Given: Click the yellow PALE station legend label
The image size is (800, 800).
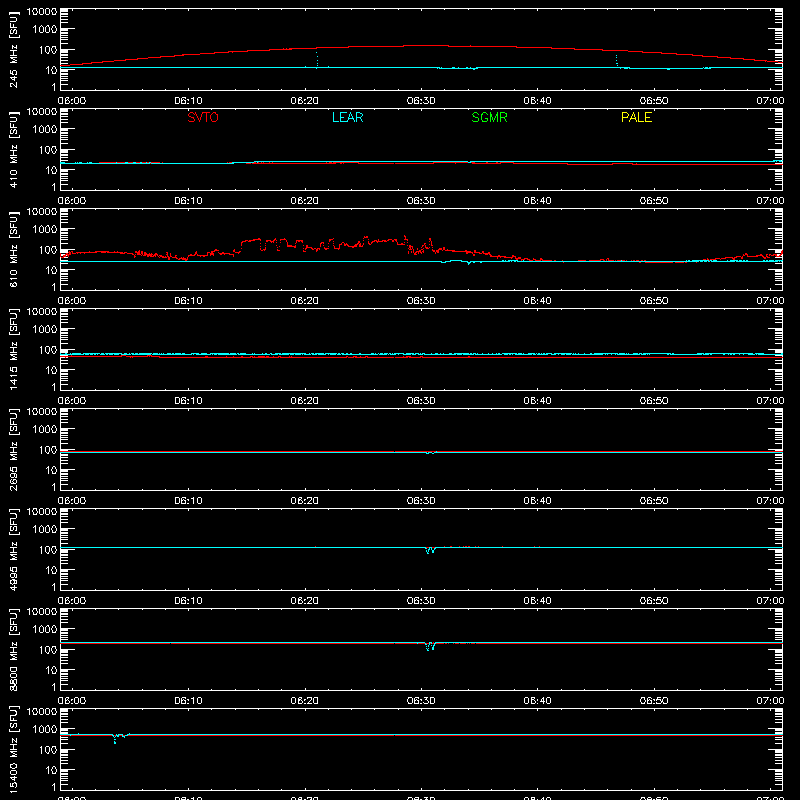Looking at the screenshot, I should (636, 117).
